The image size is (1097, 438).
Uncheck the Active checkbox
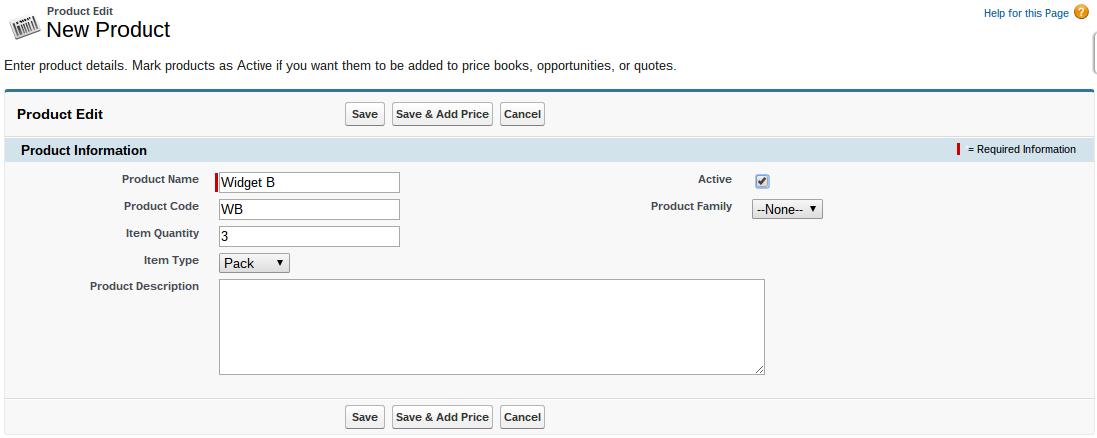point(762,181)
